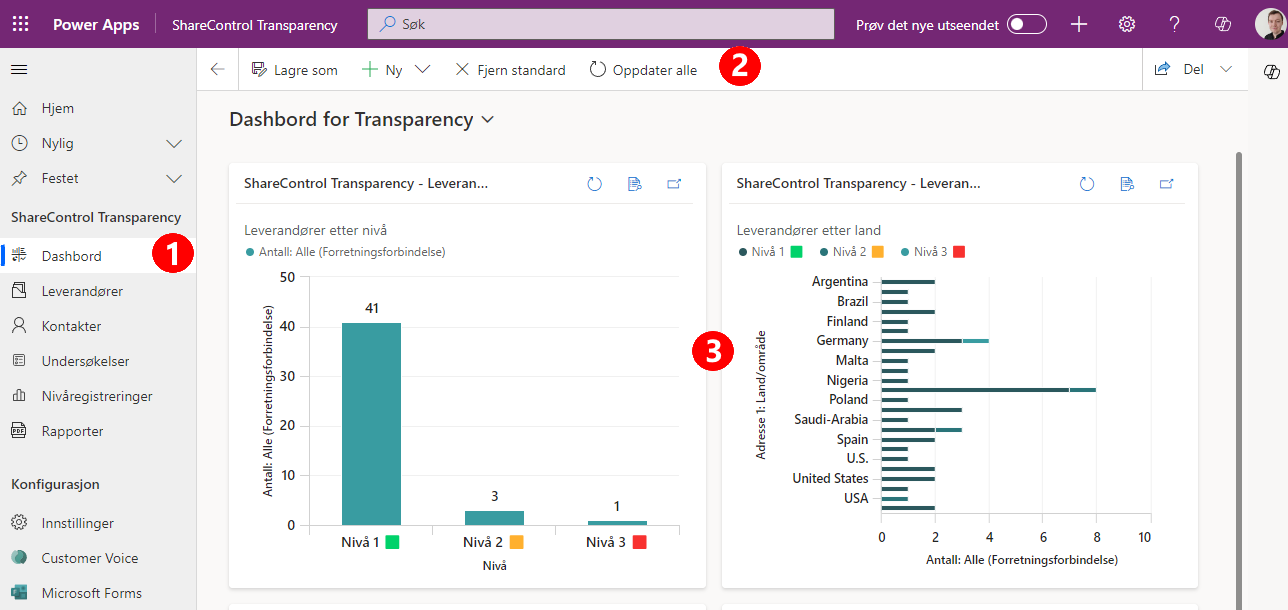Click the Innstillinger gear icon
The image size is (1288, 610).
click(x=19, y=523)
